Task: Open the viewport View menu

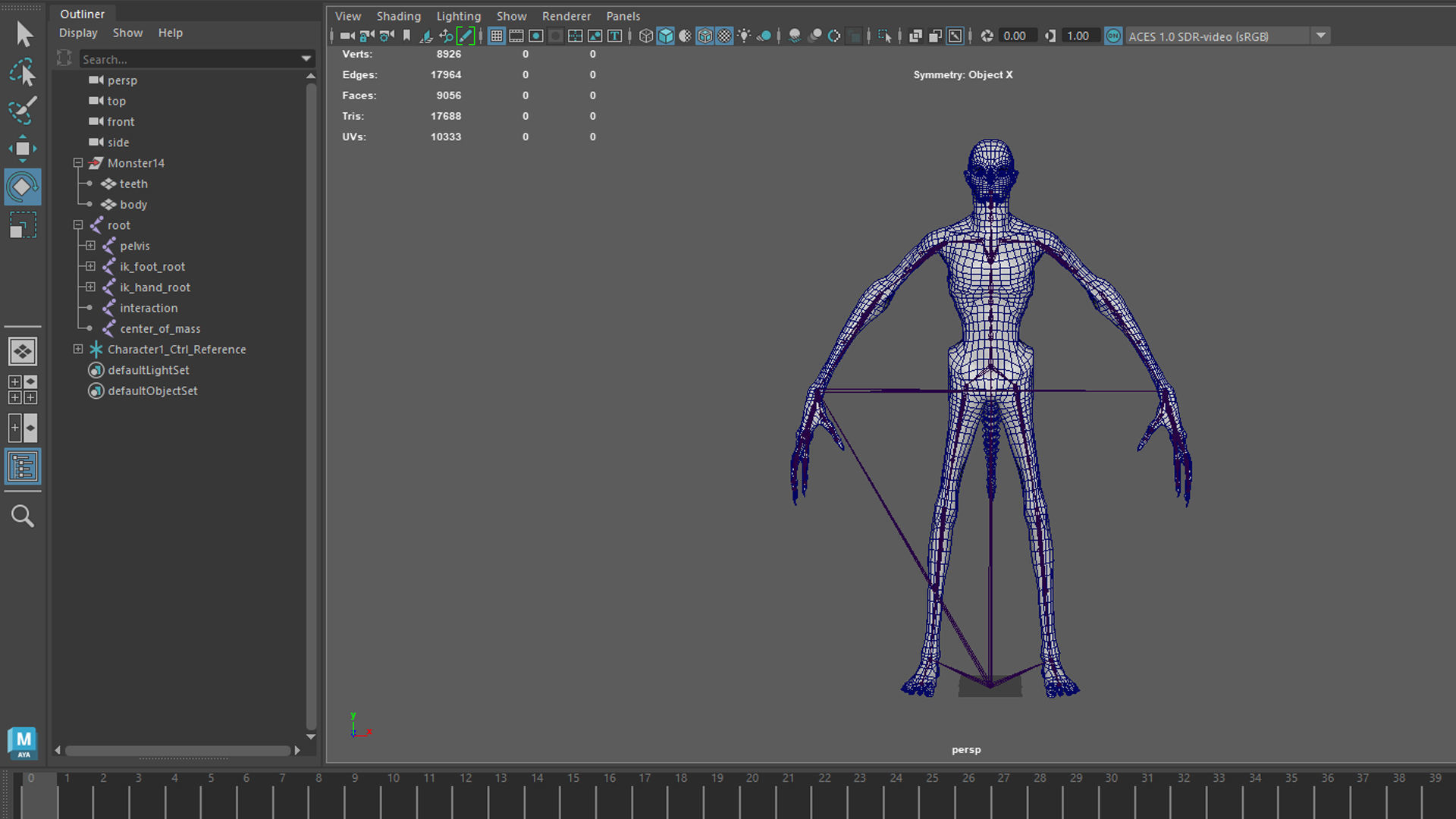Action: (348, 16)
